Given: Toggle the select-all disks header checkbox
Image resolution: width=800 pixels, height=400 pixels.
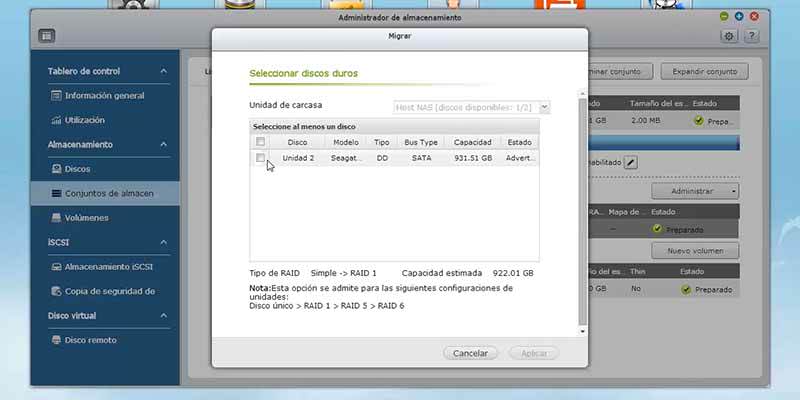Looking at the screenshot, I should [260, 141].
